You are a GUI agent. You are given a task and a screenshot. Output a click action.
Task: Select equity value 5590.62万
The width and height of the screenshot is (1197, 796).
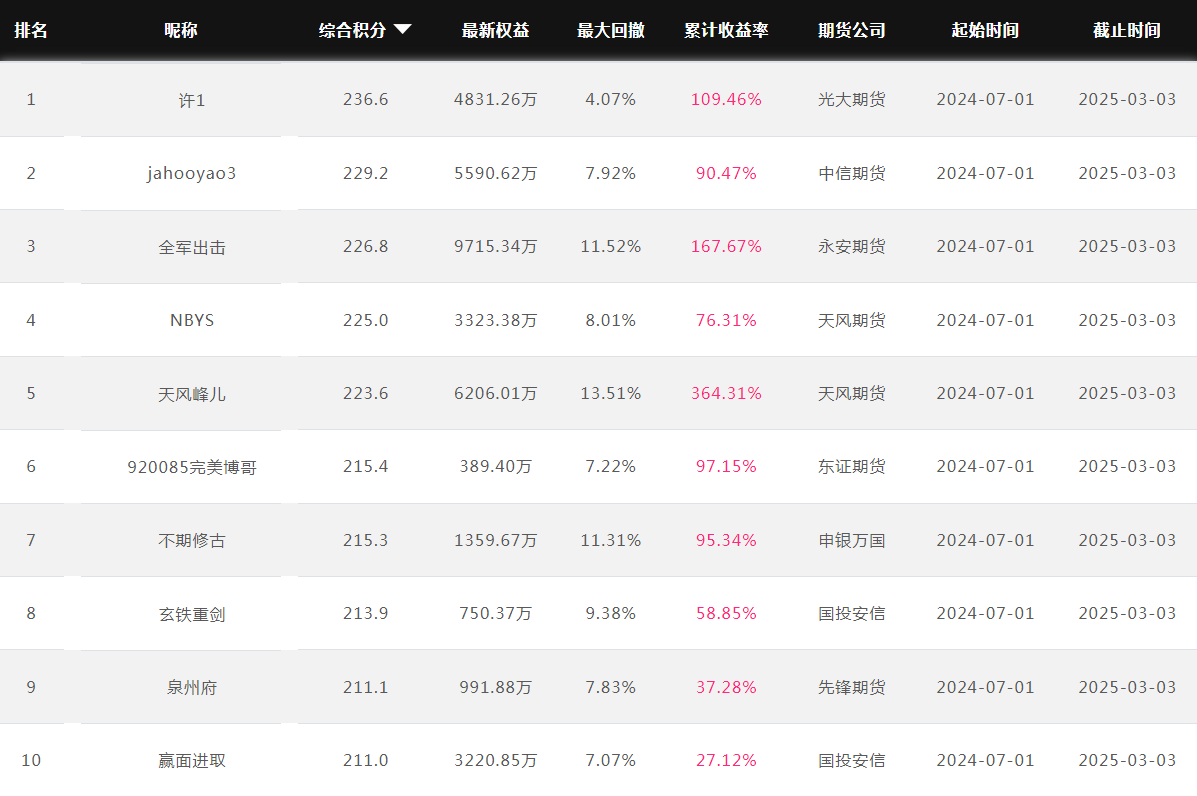click(495, 173)
